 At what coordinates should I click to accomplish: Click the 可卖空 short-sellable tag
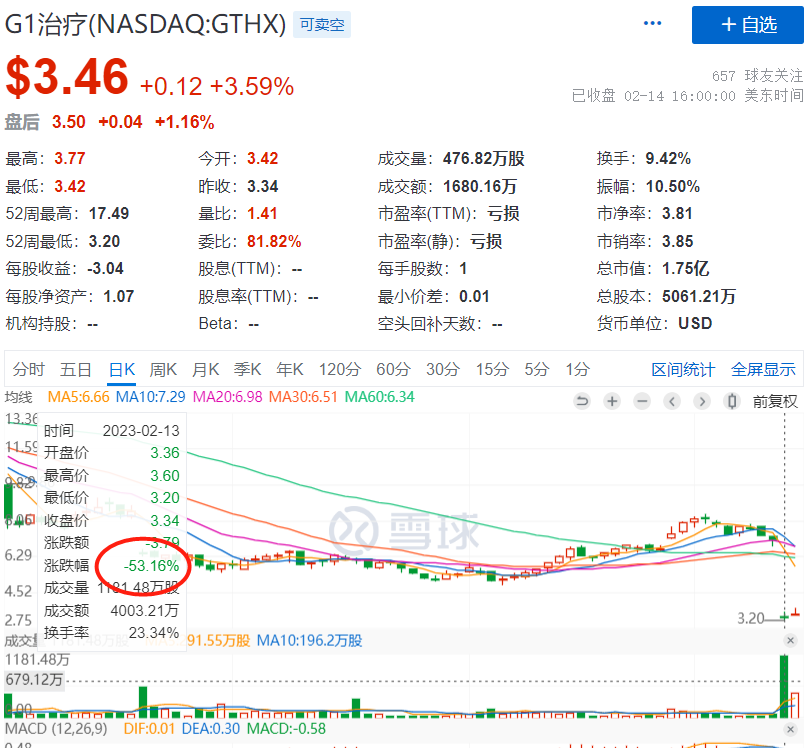click(x=322, y=25)
